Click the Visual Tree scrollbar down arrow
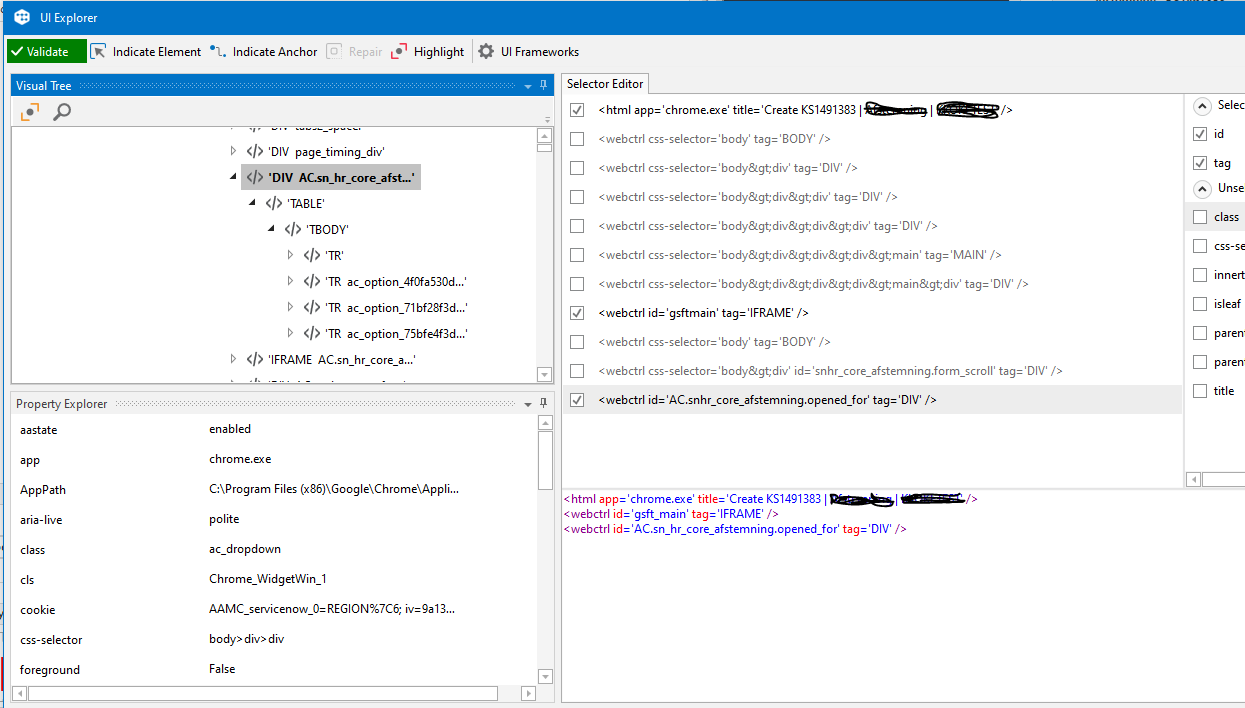 (545, 374)
